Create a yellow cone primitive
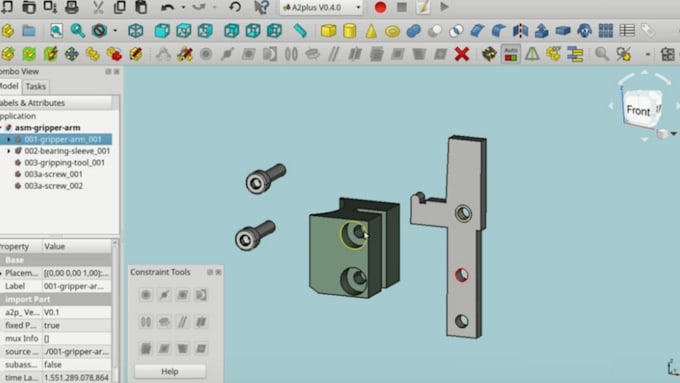Image resolution: width=680 pixels, height=383 pixels. 371,31
